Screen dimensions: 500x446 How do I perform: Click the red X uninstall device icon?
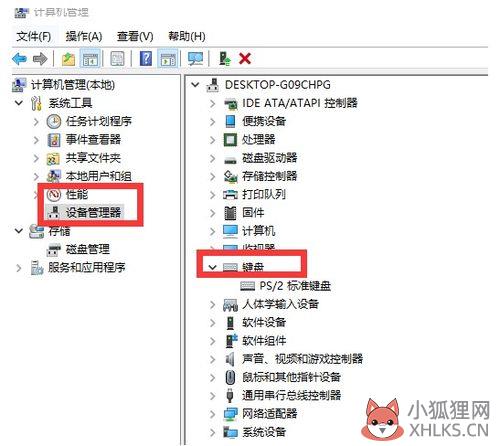pyautogui.click(x=245, y=59)
